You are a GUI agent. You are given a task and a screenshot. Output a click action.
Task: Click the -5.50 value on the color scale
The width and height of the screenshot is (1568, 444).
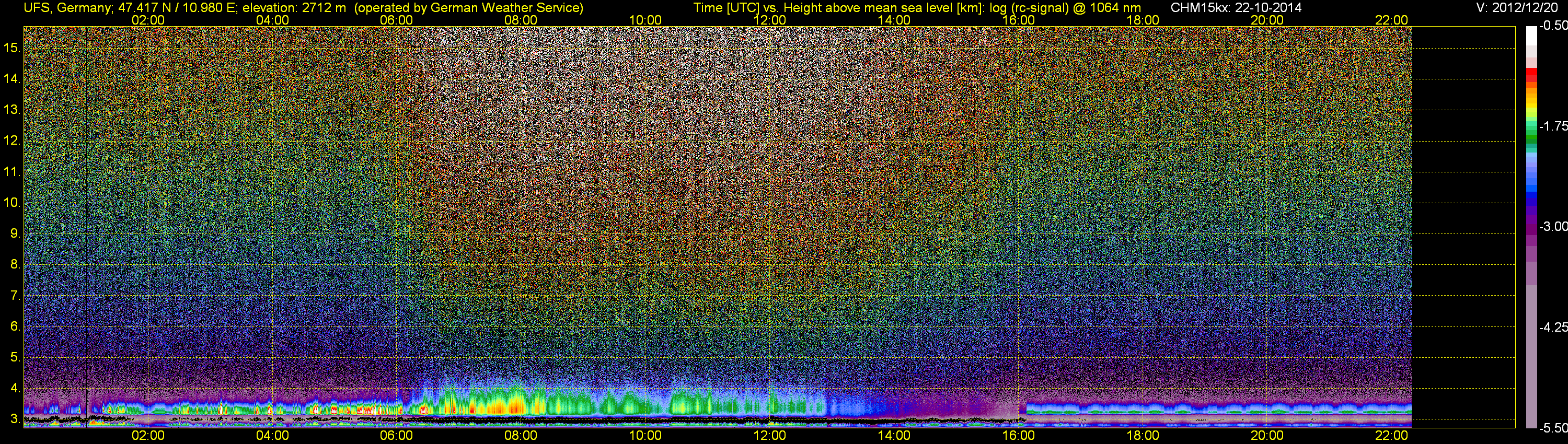1553,428
